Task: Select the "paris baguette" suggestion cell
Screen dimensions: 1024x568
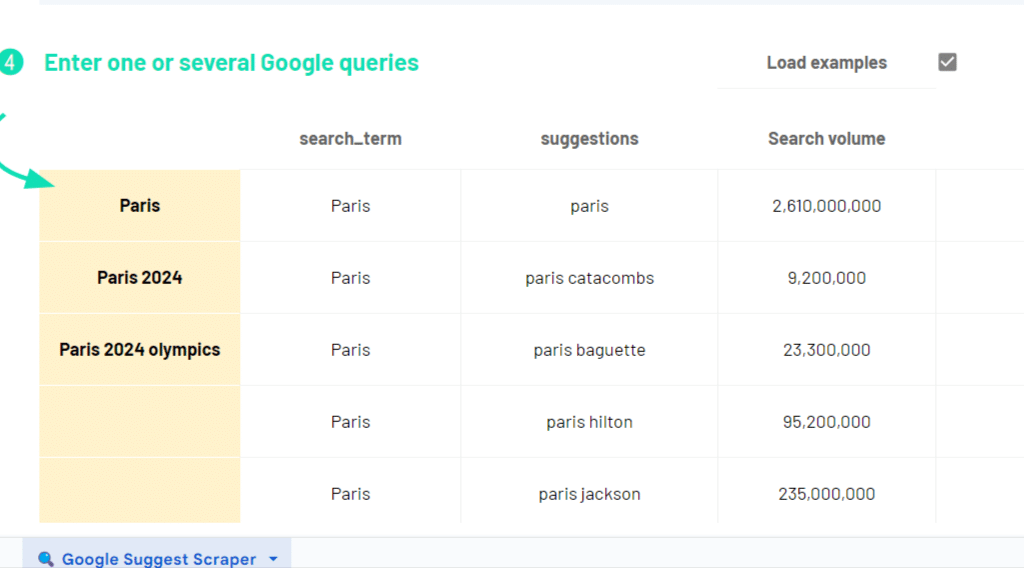Action: click(x=589, y=350)
